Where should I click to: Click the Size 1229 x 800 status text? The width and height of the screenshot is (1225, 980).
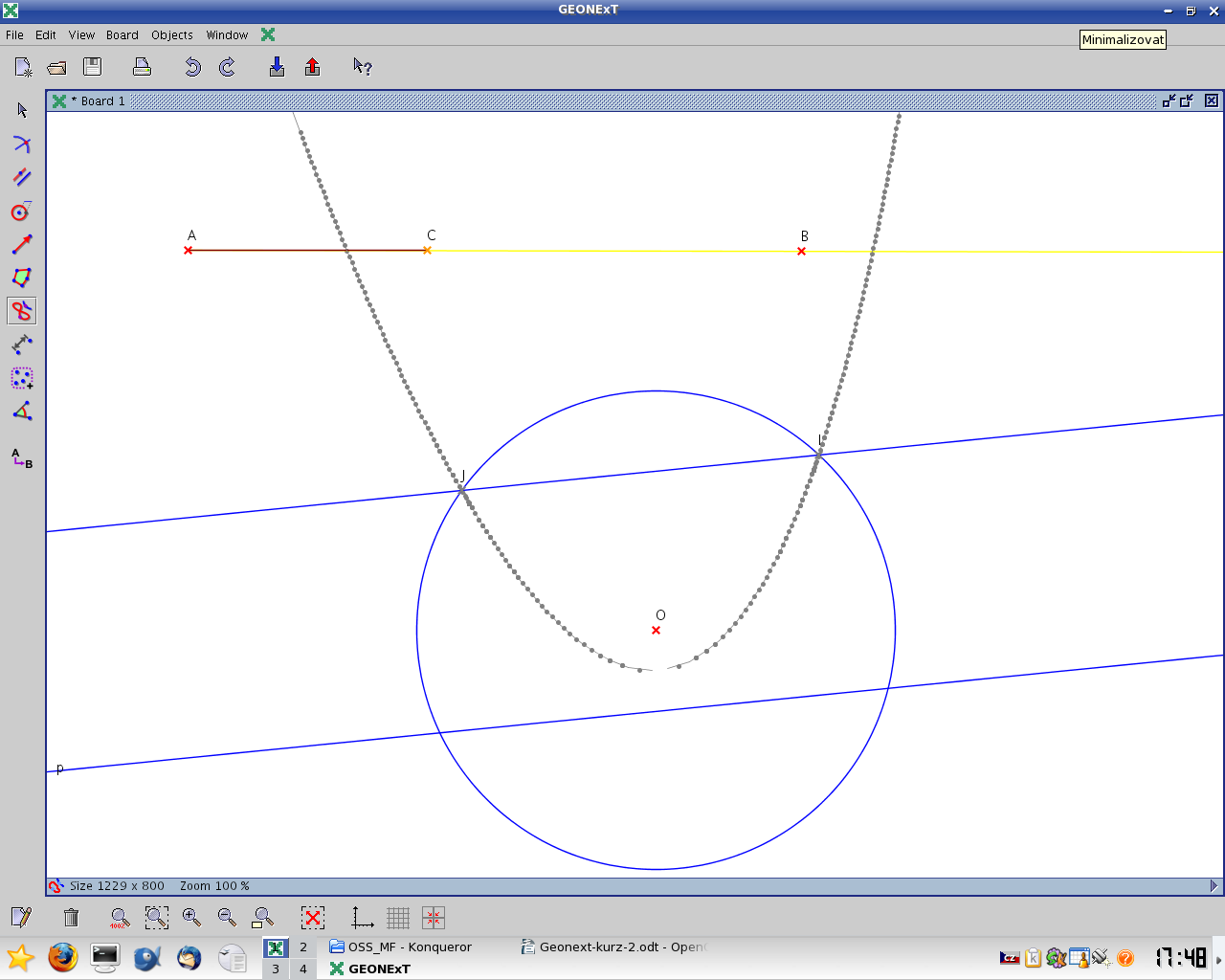pos(117,886)
